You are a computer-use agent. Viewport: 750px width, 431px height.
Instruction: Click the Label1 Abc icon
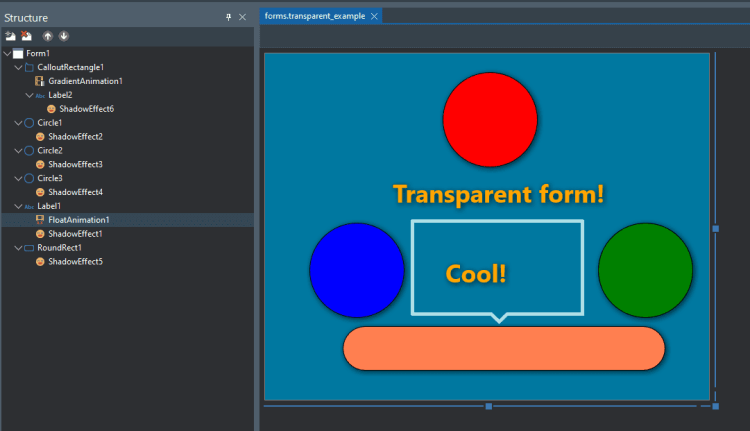[29, 207]
